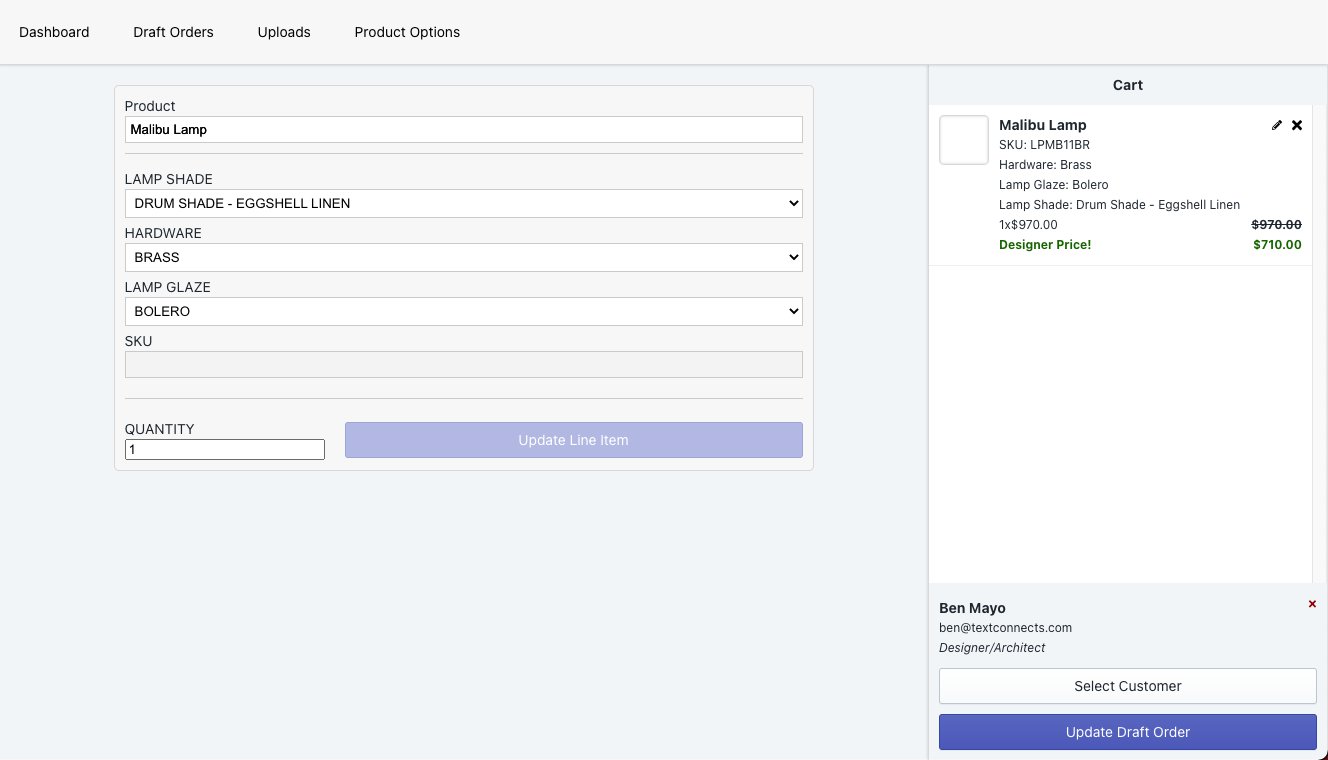This screenshot has width=1328, height=760.
Task: Click the Update Line Item button
Action: pyautogui.click(x=573, y=440)
